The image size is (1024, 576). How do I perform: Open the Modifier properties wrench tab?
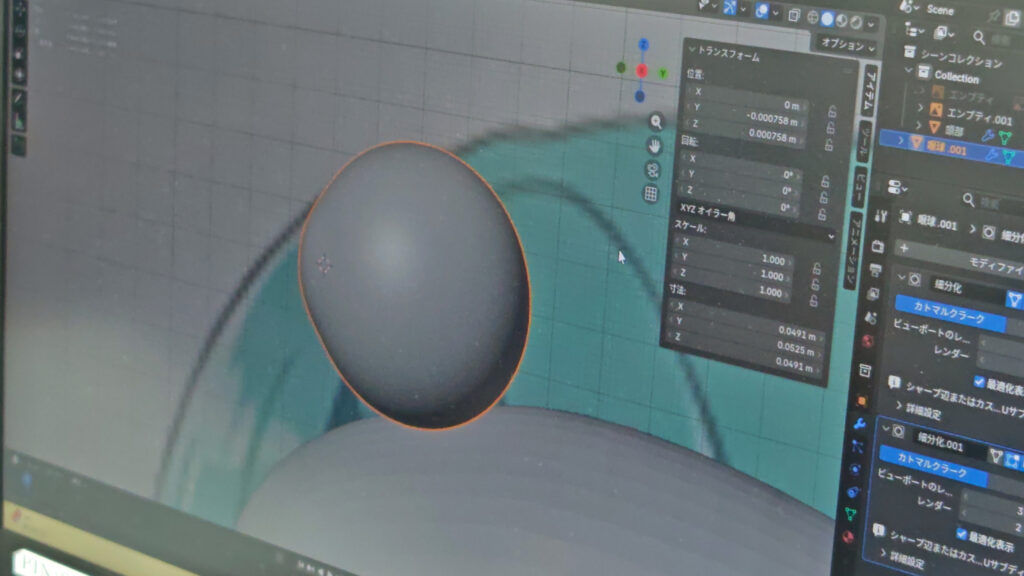click(859, 424)
